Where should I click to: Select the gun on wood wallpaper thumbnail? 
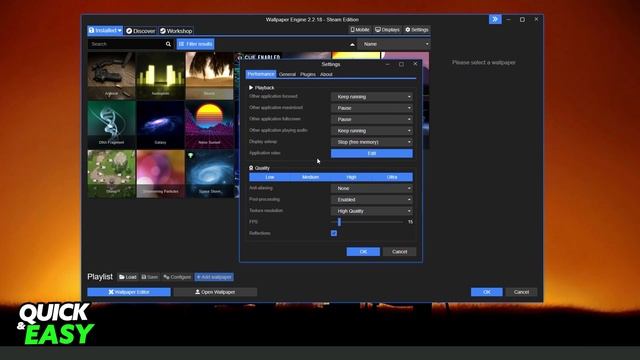111,76
